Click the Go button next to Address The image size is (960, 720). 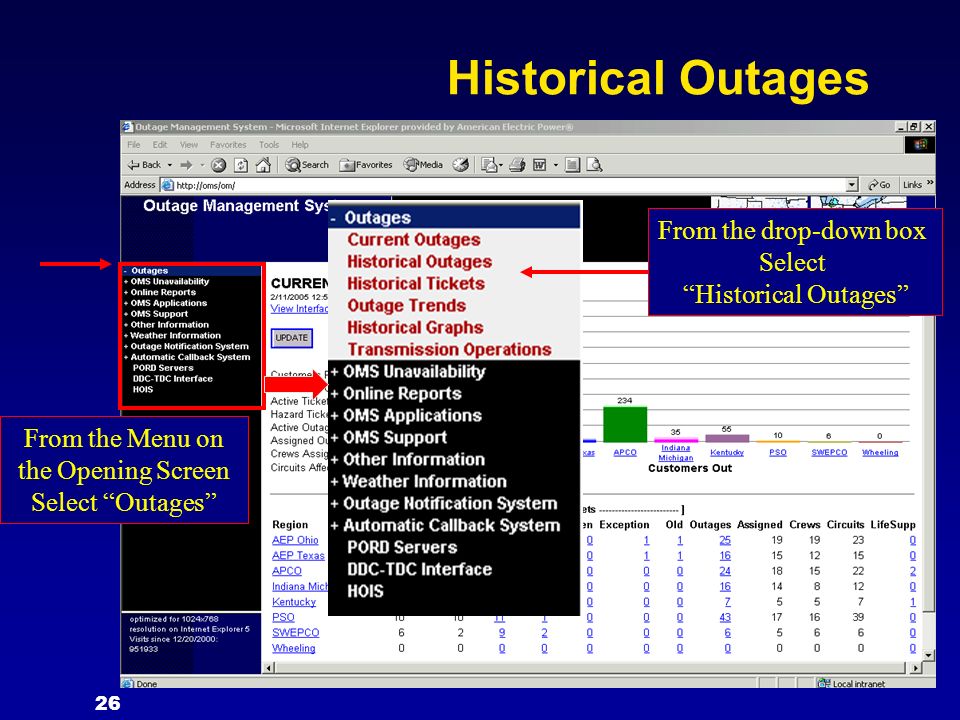879,185
